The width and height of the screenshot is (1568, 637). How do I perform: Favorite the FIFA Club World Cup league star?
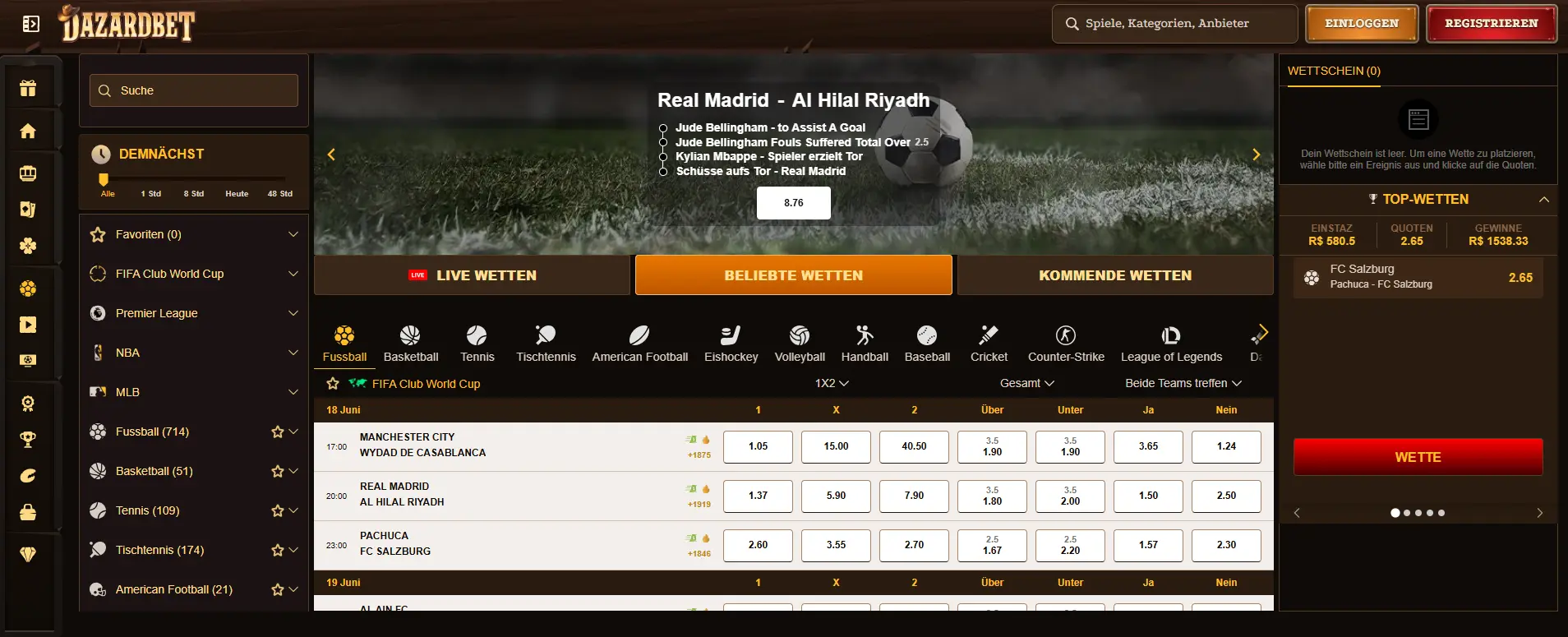point(333,384)
